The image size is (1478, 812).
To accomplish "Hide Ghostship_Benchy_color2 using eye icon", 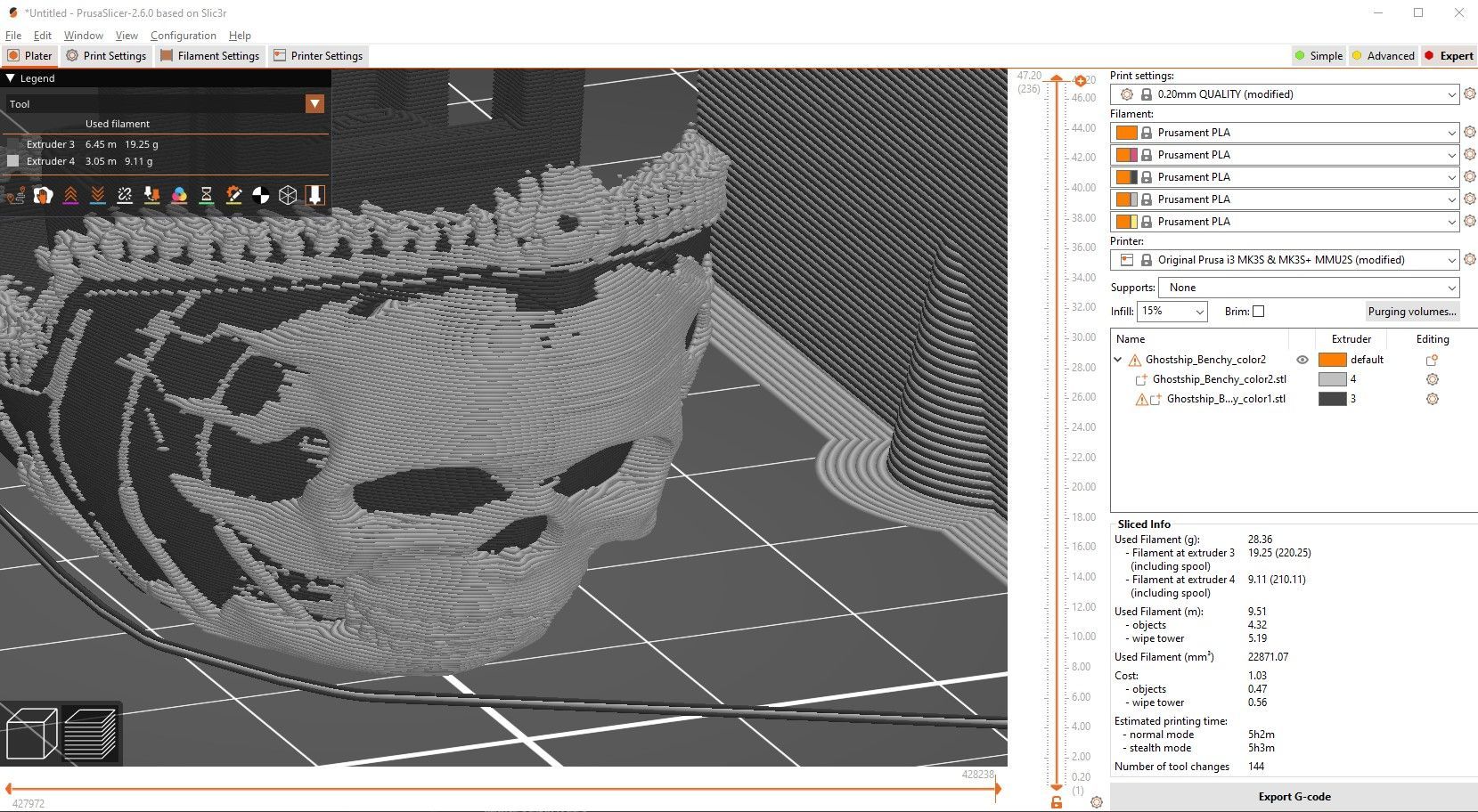I will (1302, 360).
